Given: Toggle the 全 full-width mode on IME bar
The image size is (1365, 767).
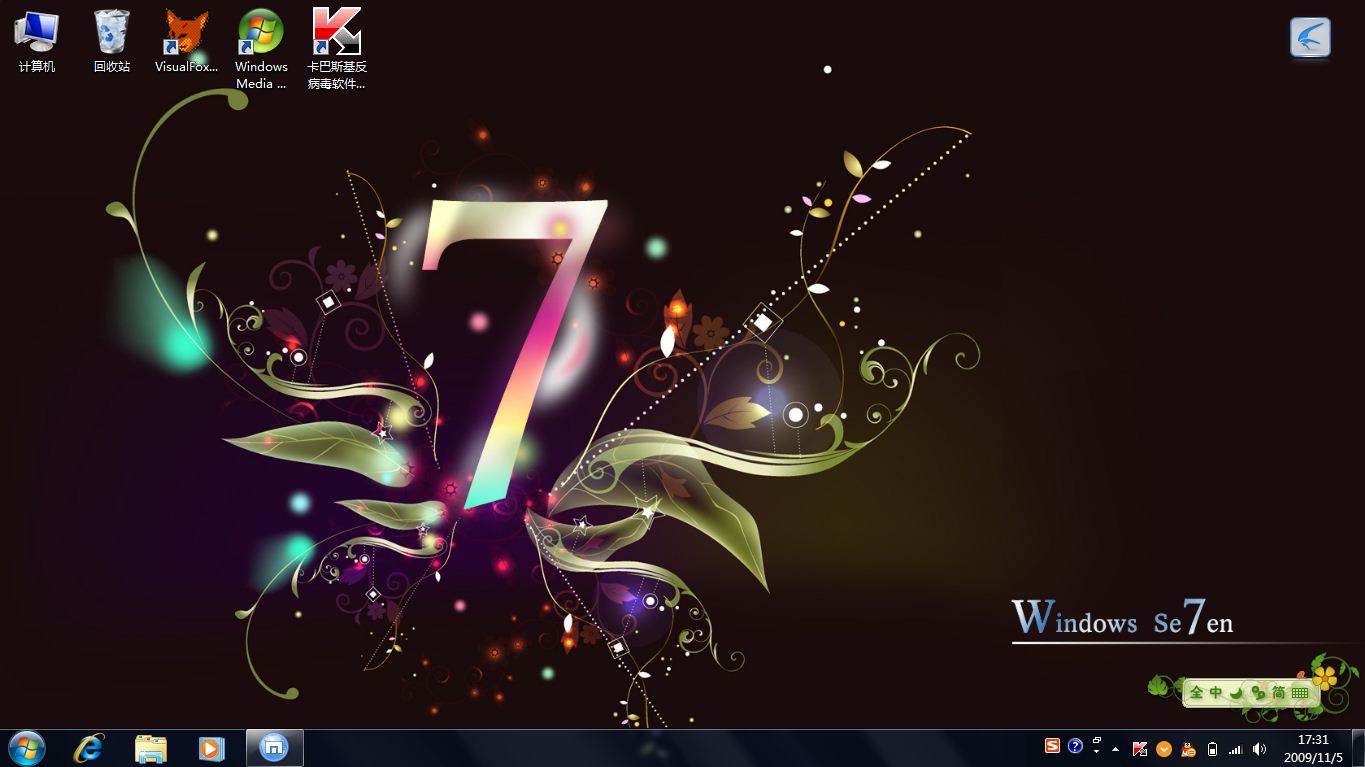Looking at the screenshot, I should point(1197,692).
